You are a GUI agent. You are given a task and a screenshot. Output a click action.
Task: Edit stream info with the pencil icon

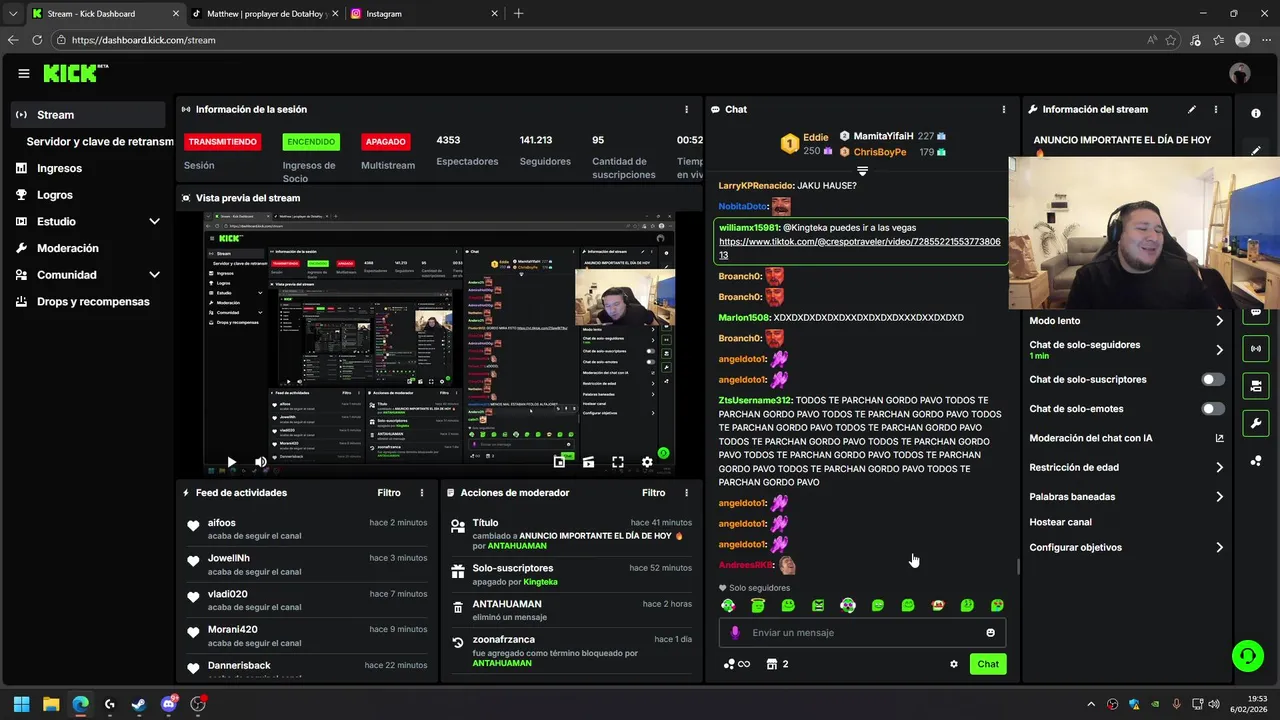pyautogui.click(x=1192, y=109)
